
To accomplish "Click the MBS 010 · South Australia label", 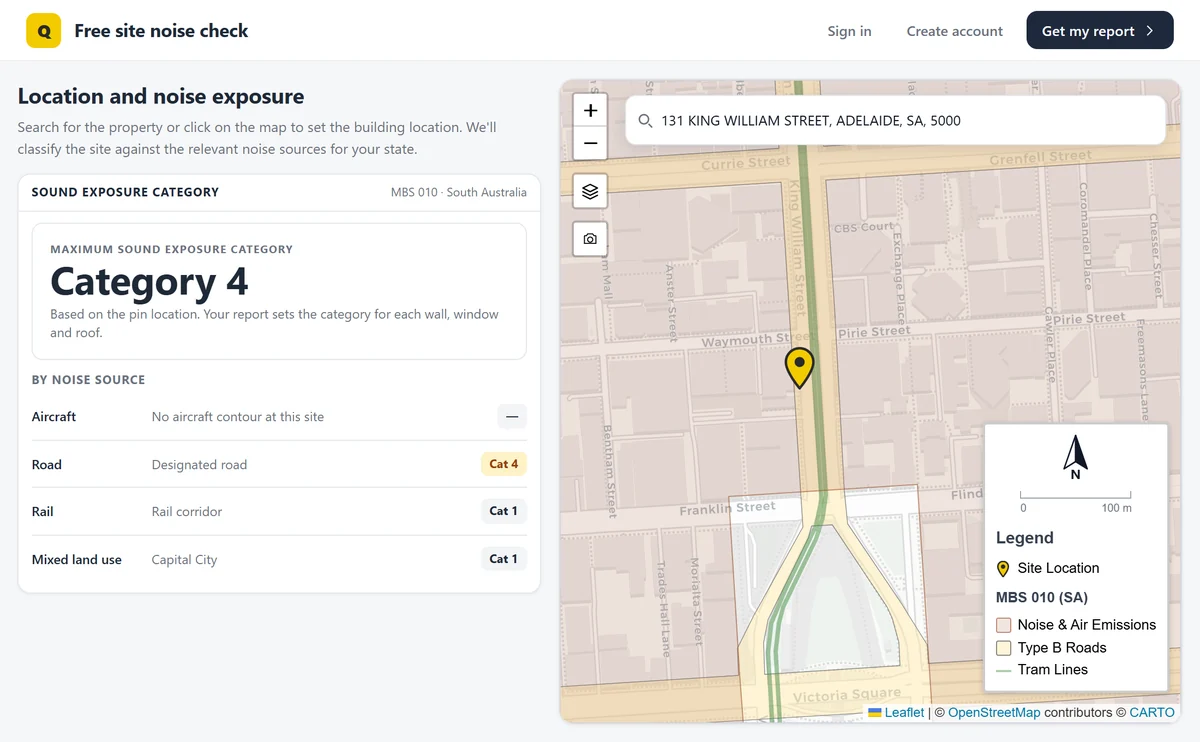I will tap(459, 192).
